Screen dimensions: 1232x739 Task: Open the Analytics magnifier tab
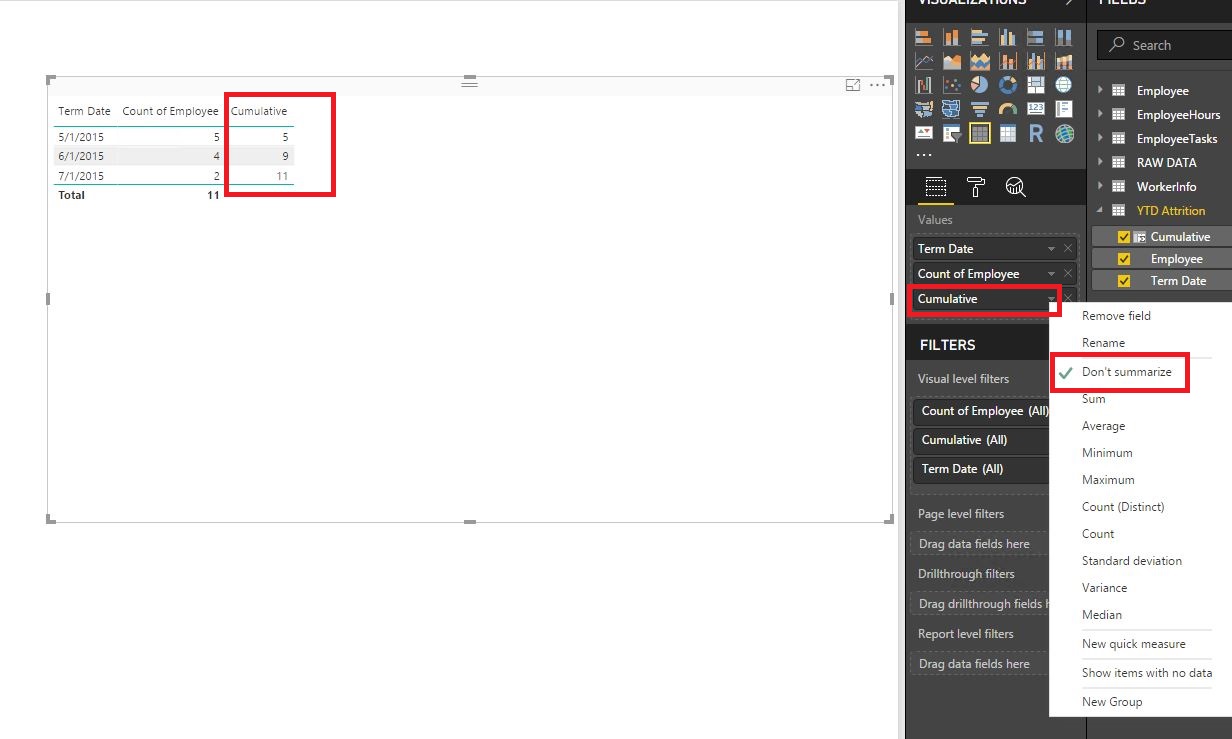[x=1015, y=187]
